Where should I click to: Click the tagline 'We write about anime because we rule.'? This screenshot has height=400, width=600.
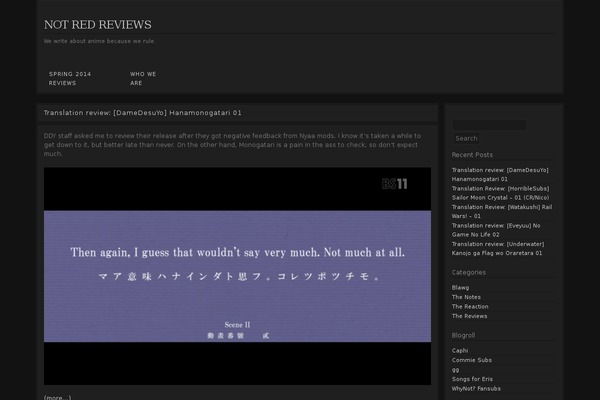pos(99,41)
